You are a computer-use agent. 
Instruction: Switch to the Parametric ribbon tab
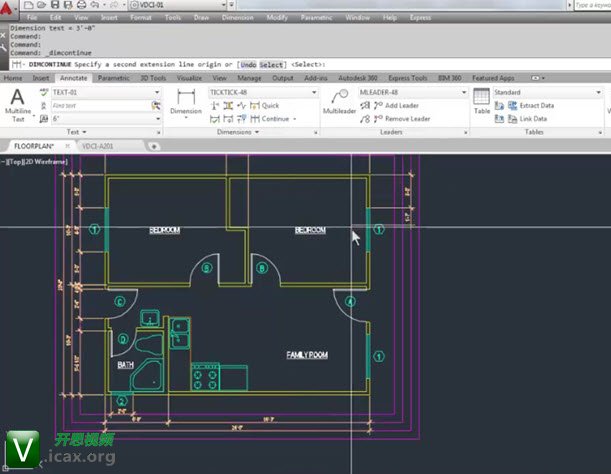tap(113, 77)
